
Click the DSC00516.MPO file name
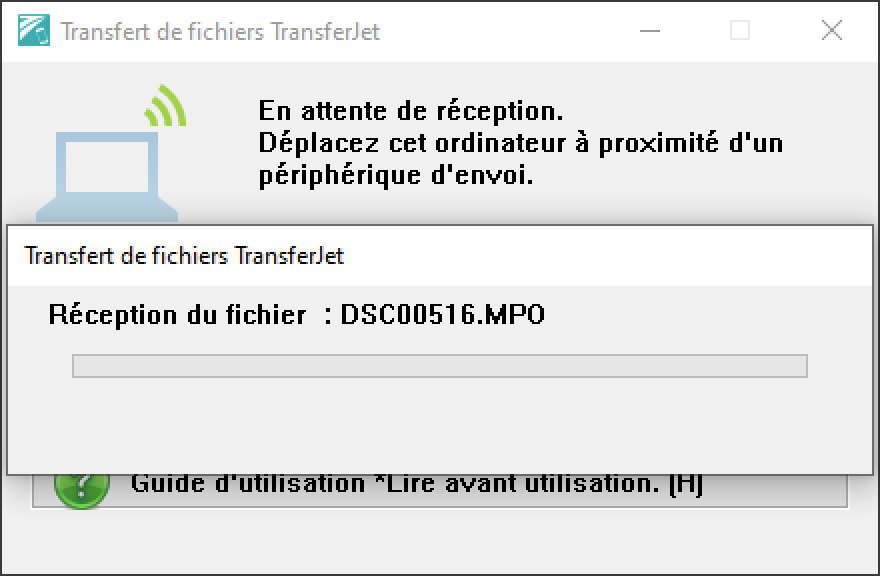coord(443,314)
